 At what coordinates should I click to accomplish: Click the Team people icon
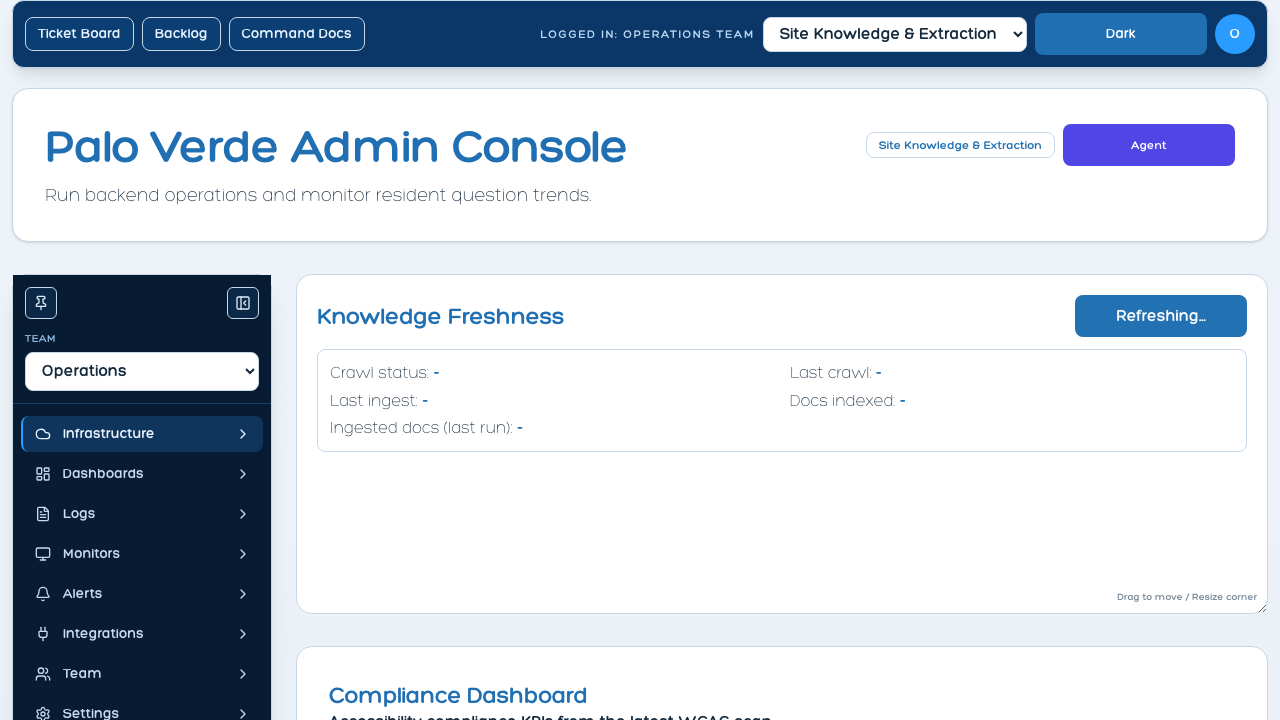pyautogui.click(x=43, y=674)
